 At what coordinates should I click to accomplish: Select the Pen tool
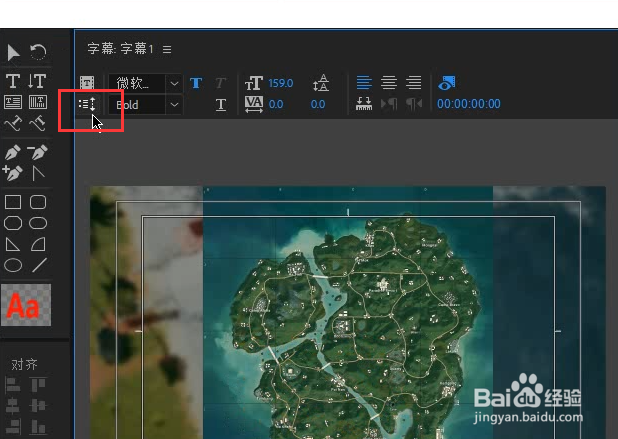[13, 152]
